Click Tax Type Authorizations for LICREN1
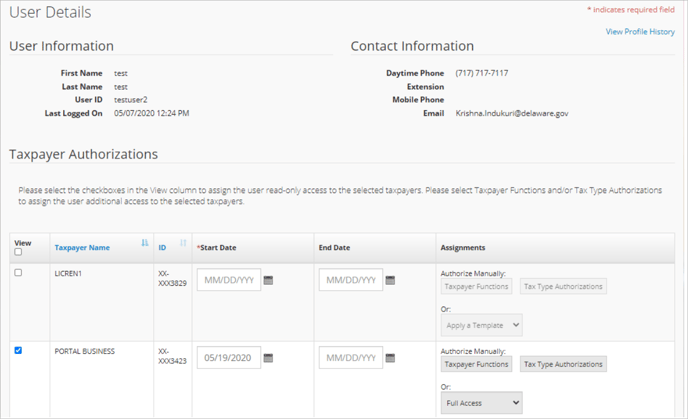Screen dimensions: 688x419 click(x=563, y=286)
